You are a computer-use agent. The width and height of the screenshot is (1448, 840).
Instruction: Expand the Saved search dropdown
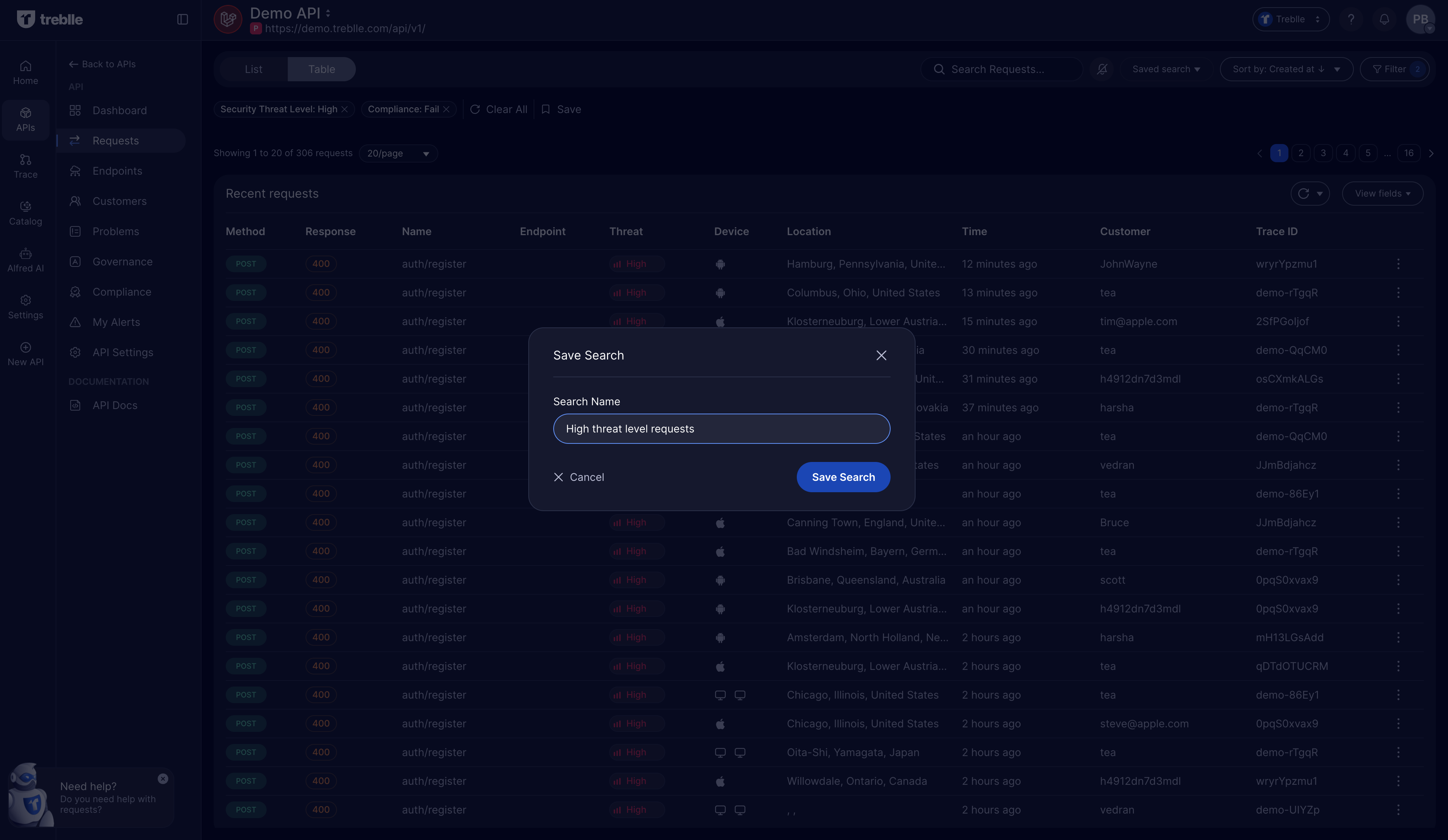tap(1166, 69)
